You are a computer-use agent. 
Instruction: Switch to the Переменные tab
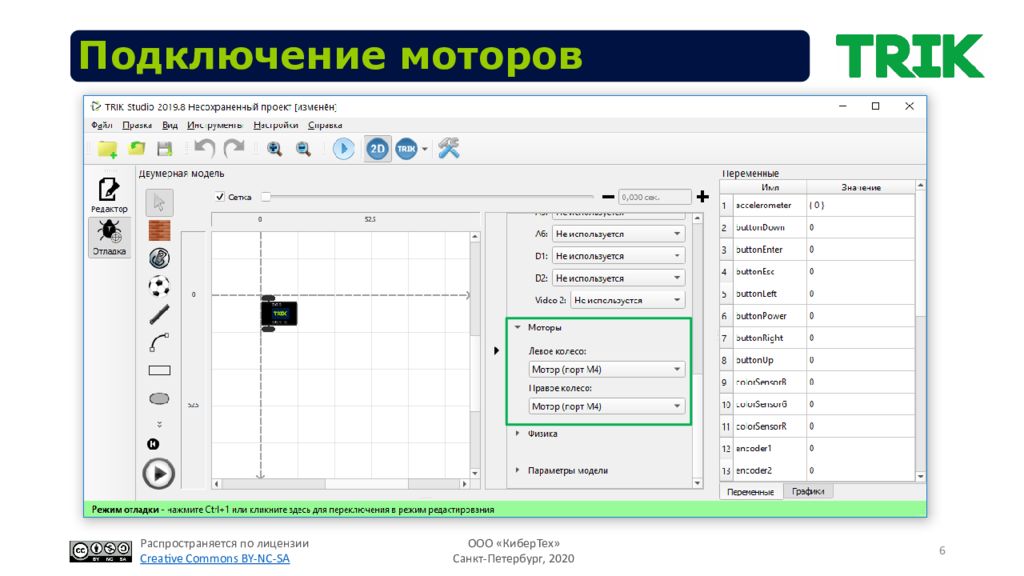[x=750, y=491]
